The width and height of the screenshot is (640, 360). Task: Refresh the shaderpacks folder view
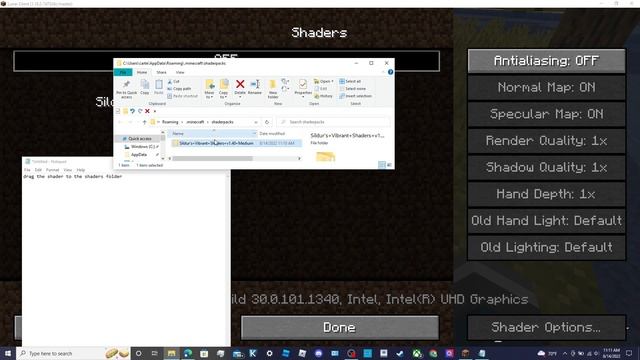(267, 122)
